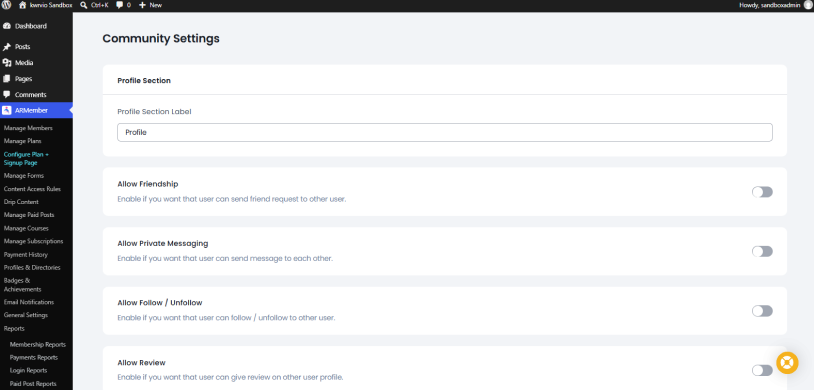
Task: Open Content Access Rules
Action: click(32, 189)
